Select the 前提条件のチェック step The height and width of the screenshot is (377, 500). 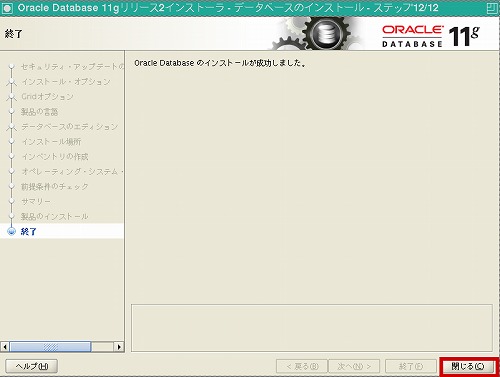tap(55, 186)
